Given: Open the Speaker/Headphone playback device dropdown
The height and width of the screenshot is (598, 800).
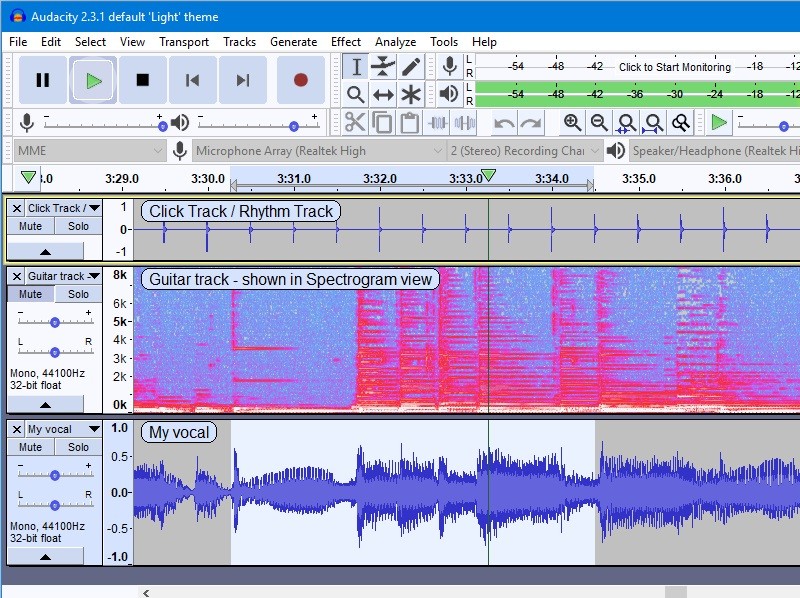Looking at the screenshot, I should pos(714,151).
